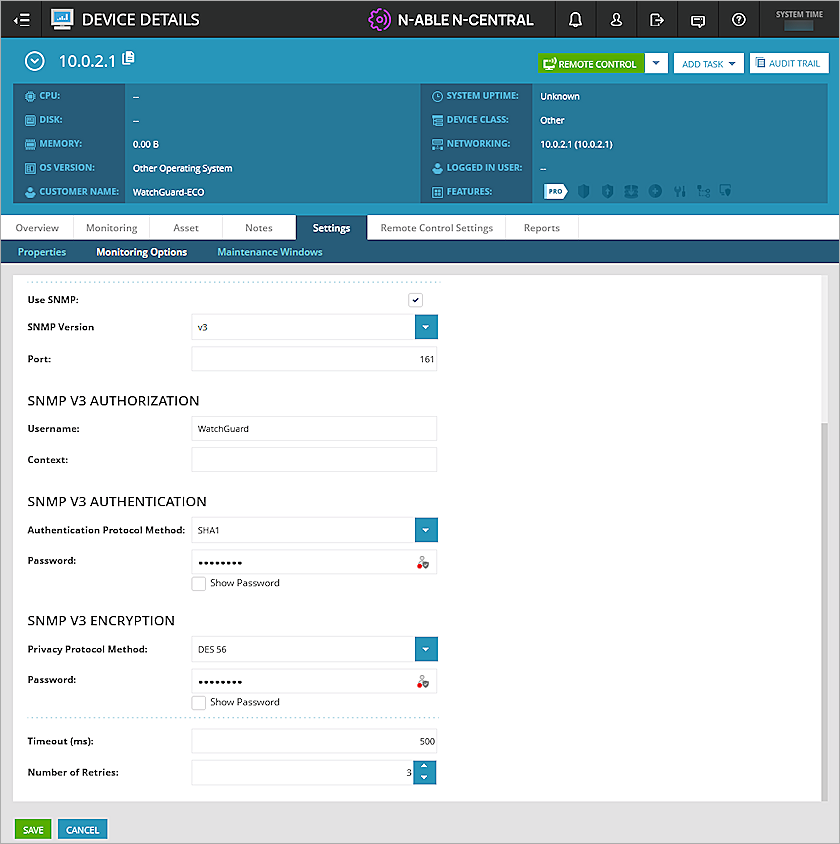
Task: Click the Authentication Password field
Action: [314, 562]
